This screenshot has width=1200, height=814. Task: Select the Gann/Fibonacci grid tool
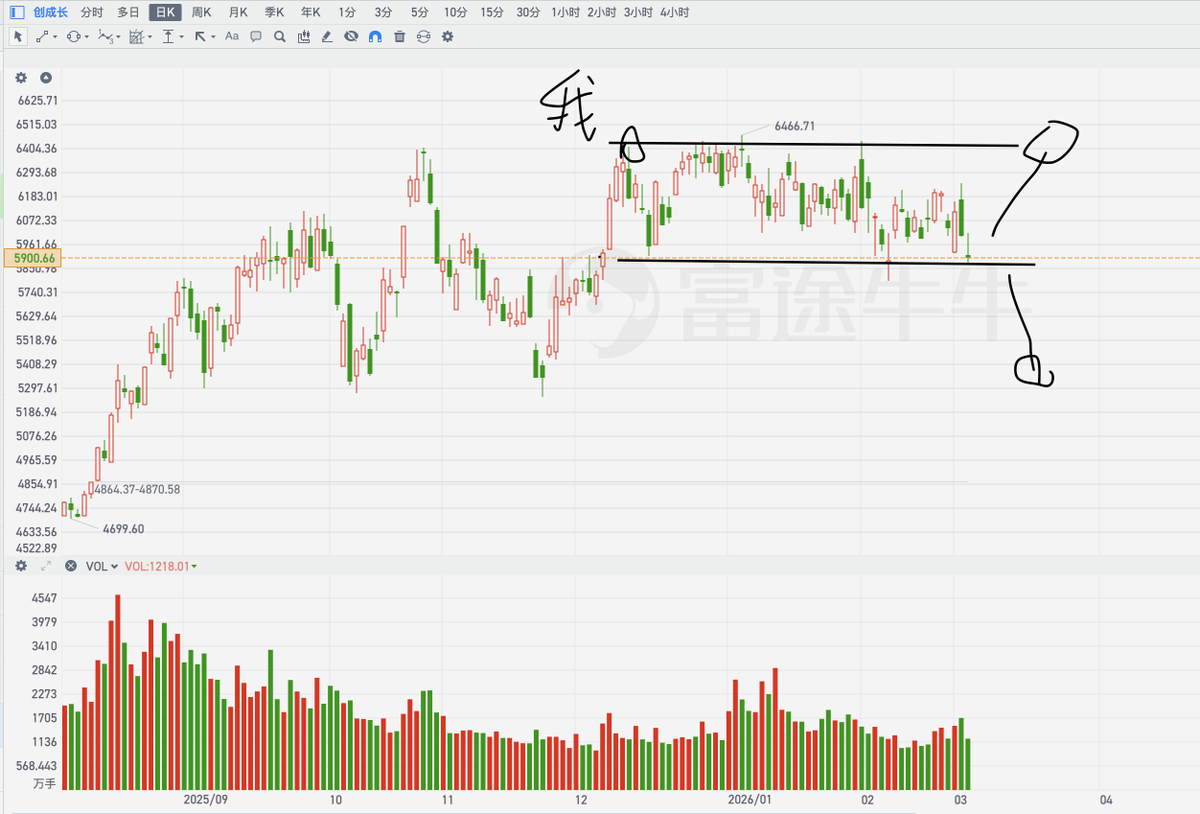tap(138, 36)
